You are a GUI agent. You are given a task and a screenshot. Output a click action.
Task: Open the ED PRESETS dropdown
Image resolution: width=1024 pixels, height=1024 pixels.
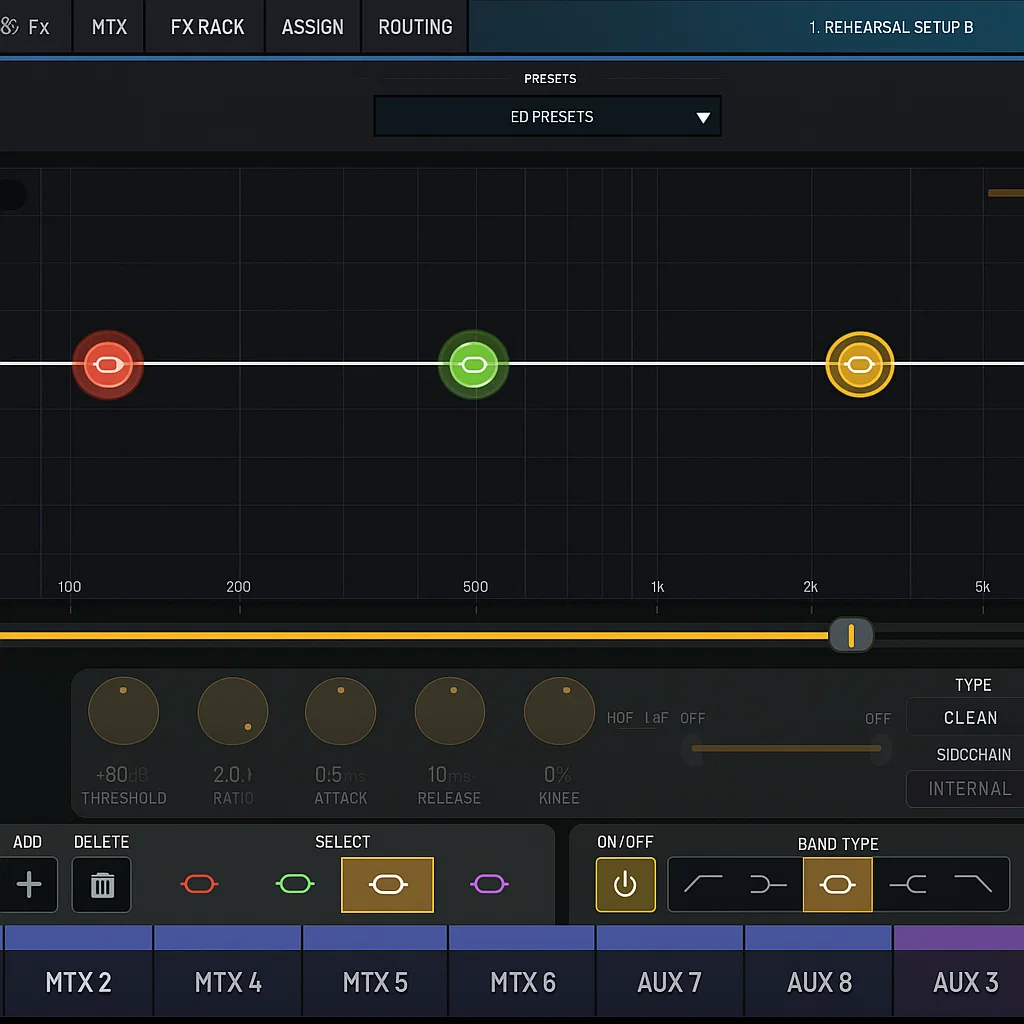(x=547, y=117)
